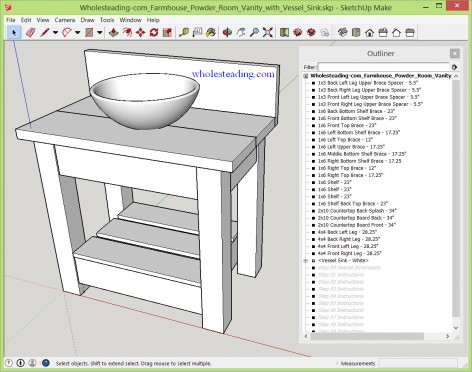This screenshot has height=372, width=472.
Task: Open the Outliner details arrow button
Action: [x=454, y=67]
